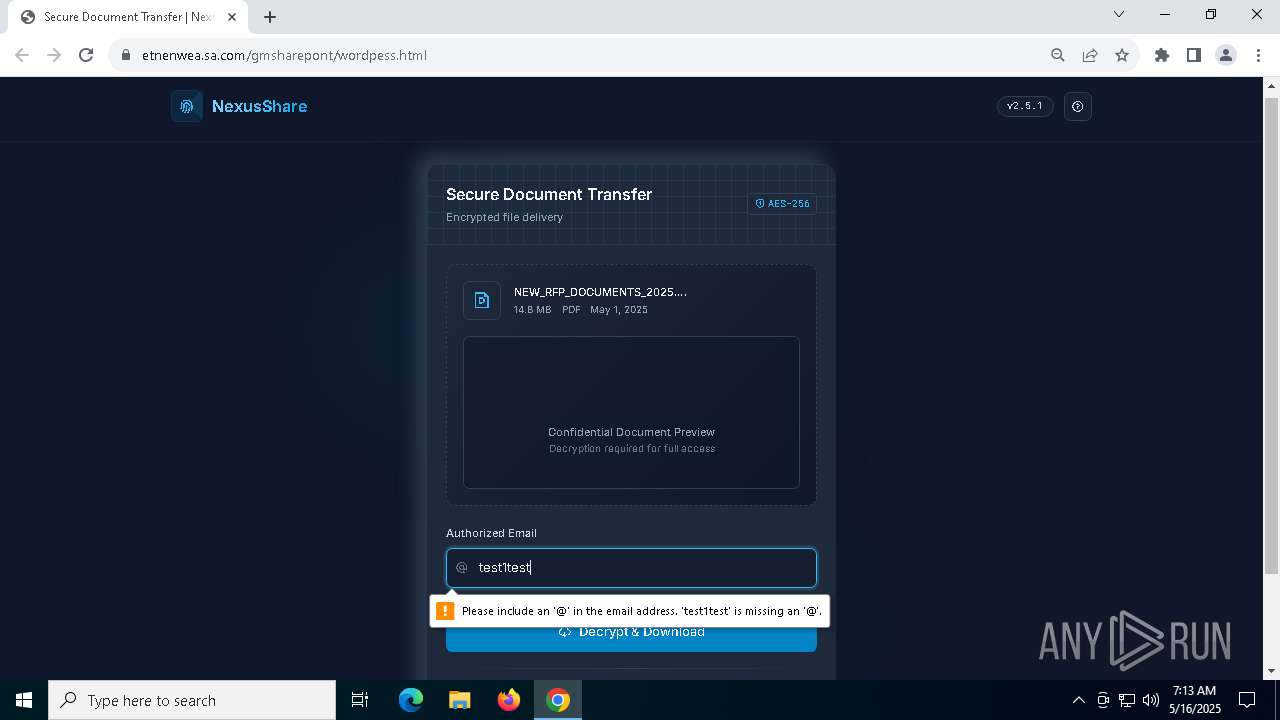
Task: Click the NexusShare fingerprint logo icon
Action: (x=186, y=106)
